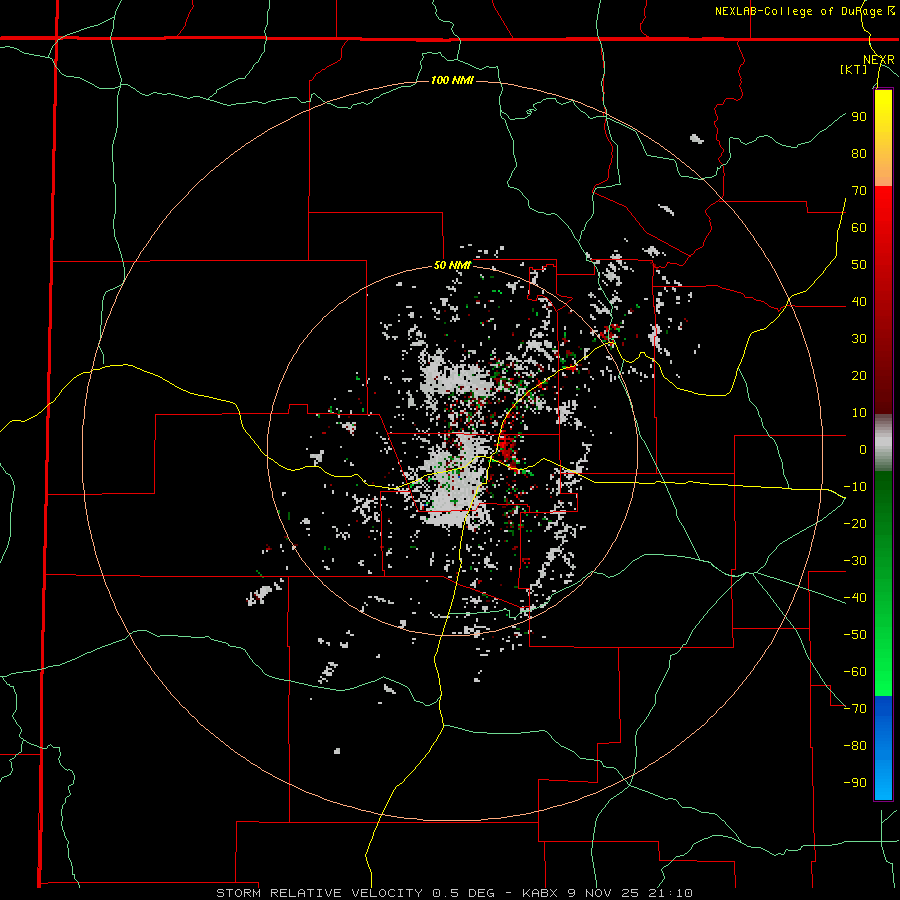Click the -10 value on the color scale
Viewport: 900px width, 900px height.
855,487
